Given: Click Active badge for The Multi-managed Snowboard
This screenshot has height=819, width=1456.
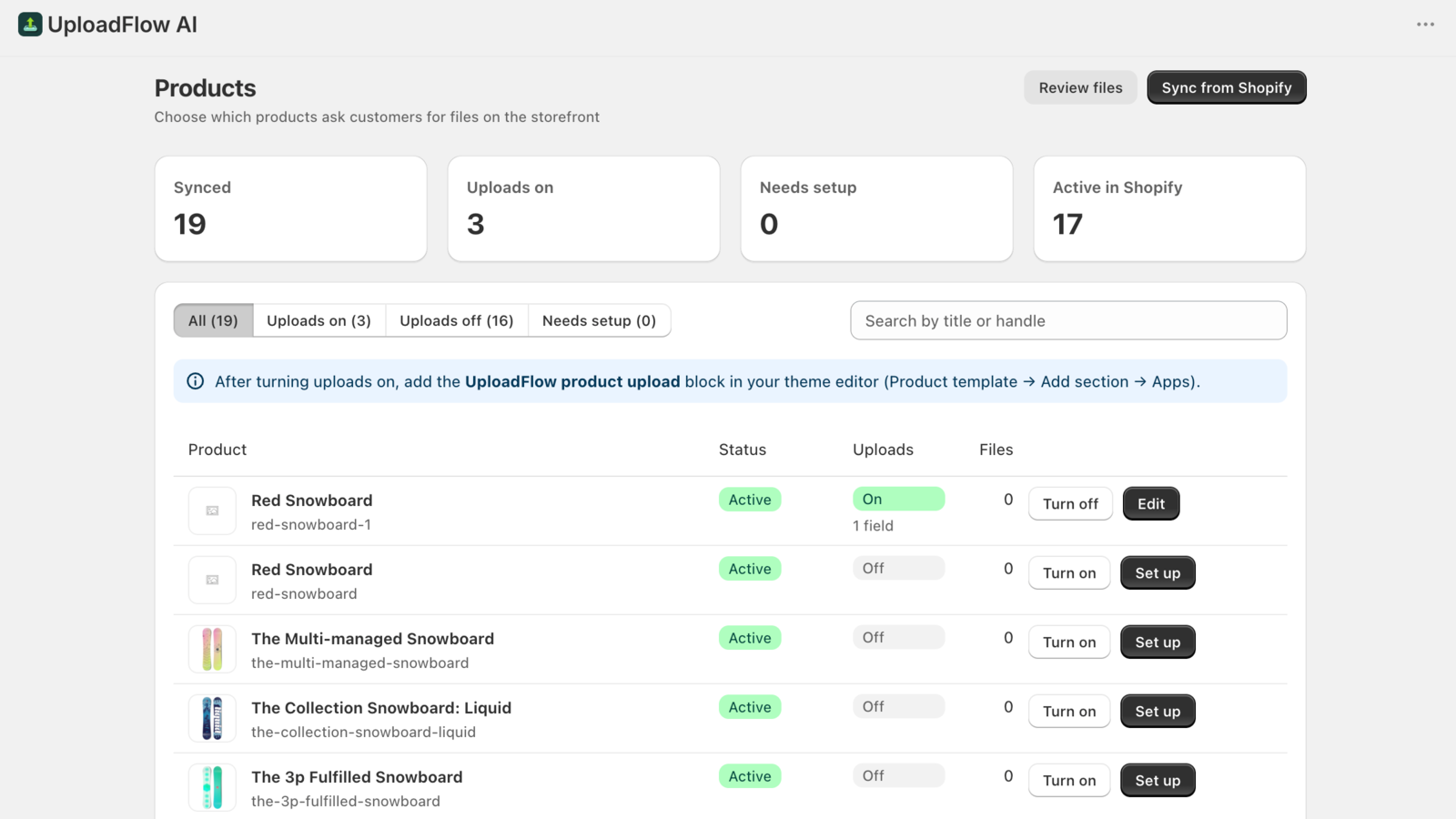Looking at the screenshot, I should 750,638.
